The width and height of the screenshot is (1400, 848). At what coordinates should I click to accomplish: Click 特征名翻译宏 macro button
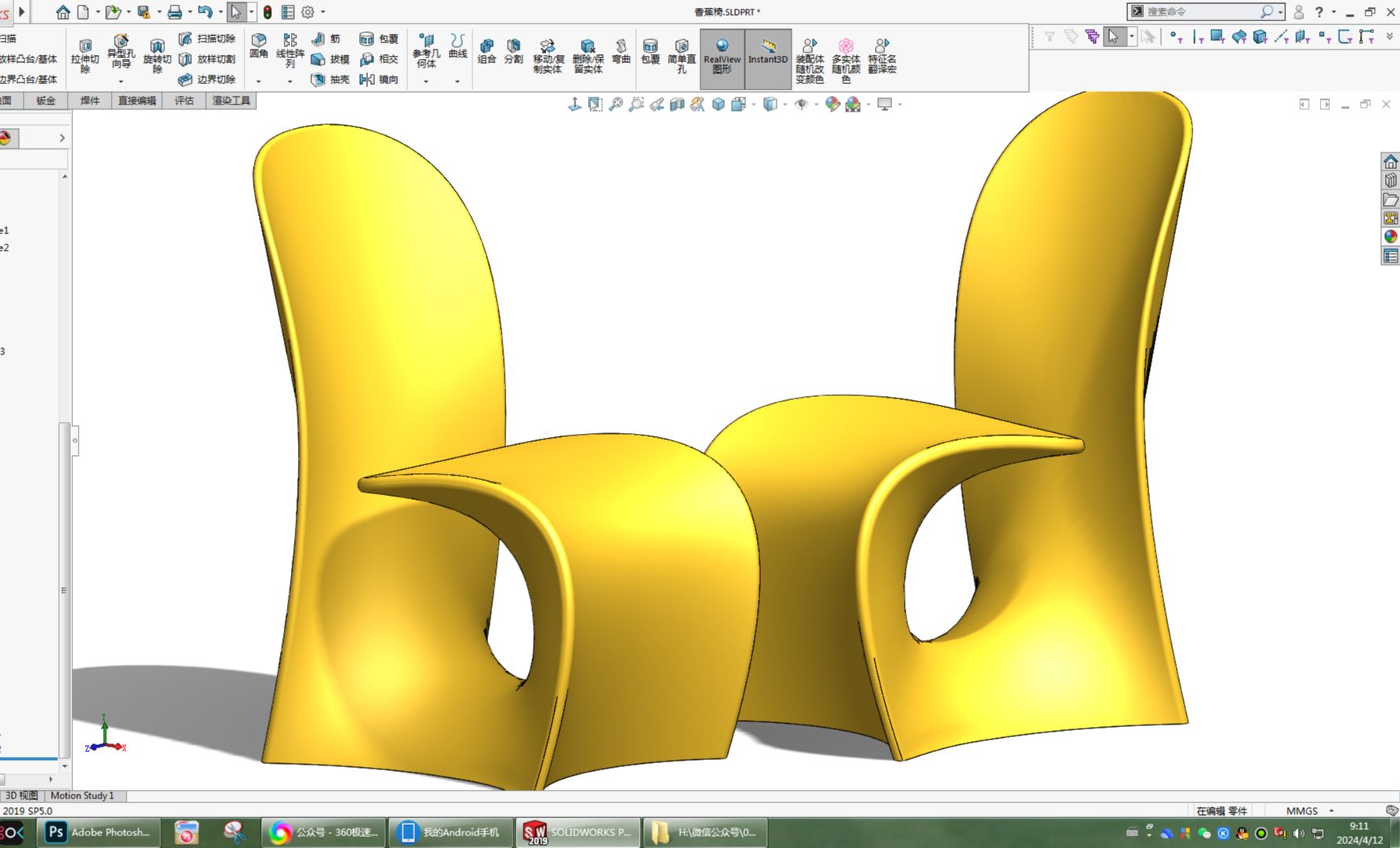tap(882, 56)
